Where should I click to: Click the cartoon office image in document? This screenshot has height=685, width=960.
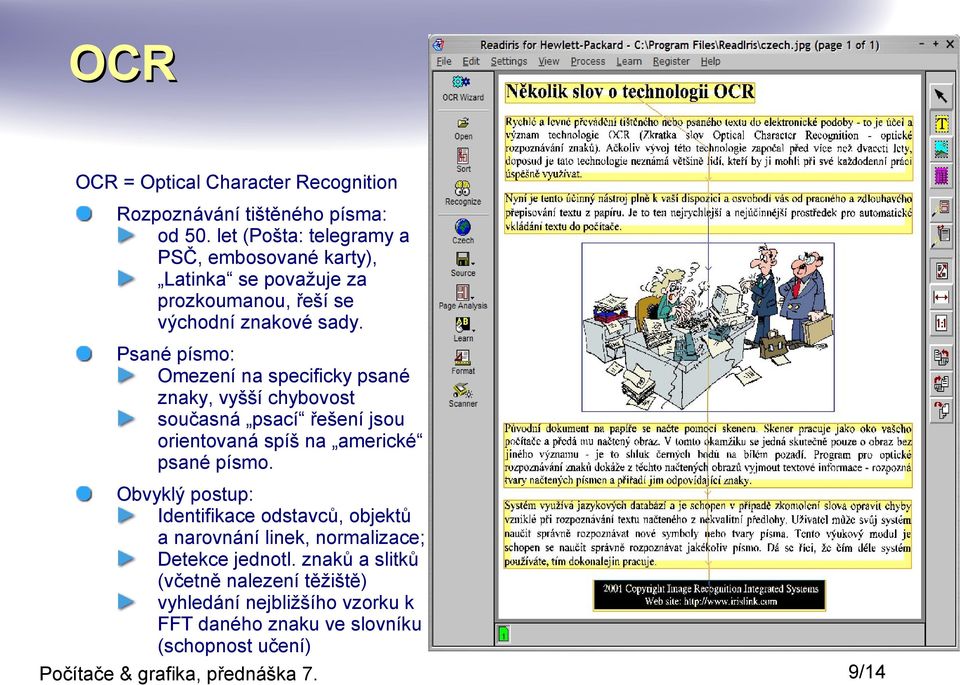click(708, 327)
